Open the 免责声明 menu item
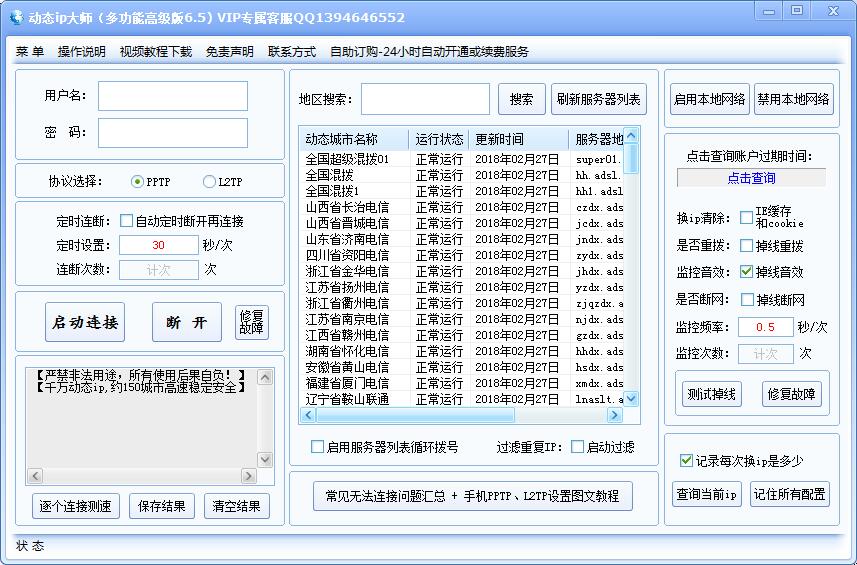This screenshot has width=857, height=565. click(x=230, y=52)
